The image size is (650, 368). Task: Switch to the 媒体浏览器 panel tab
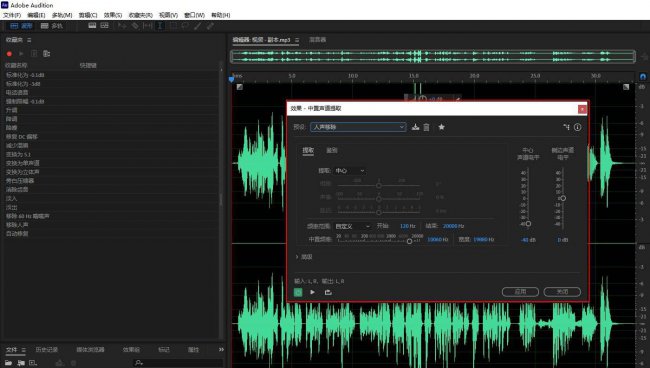(90, 350)
